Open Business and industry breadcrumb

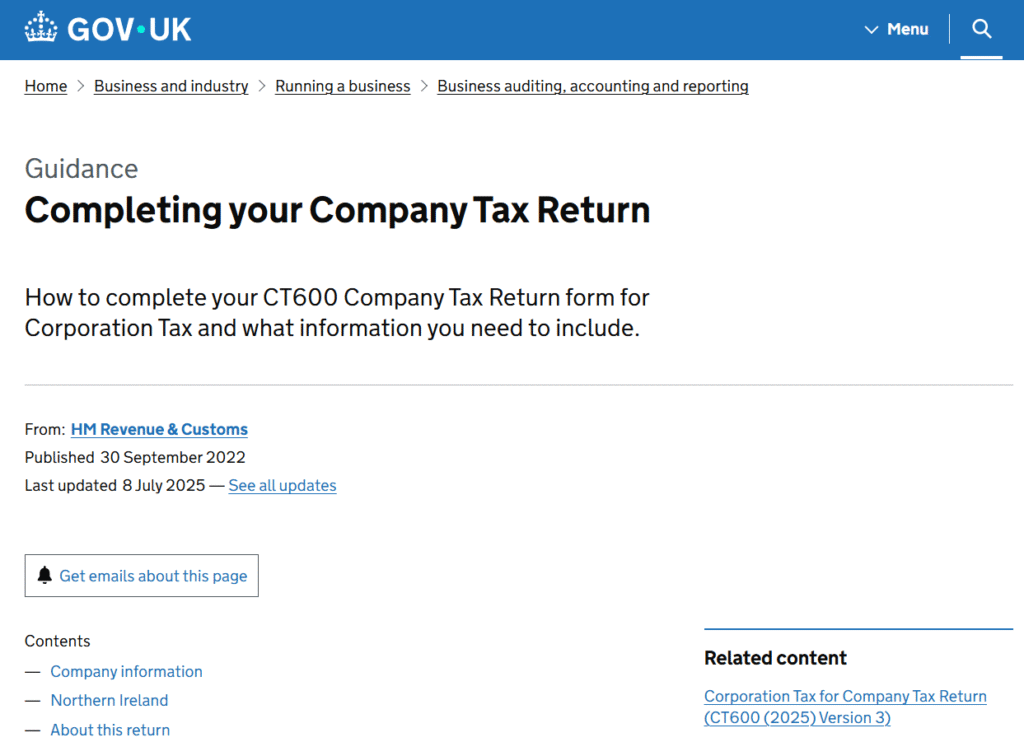click(171, 86)
